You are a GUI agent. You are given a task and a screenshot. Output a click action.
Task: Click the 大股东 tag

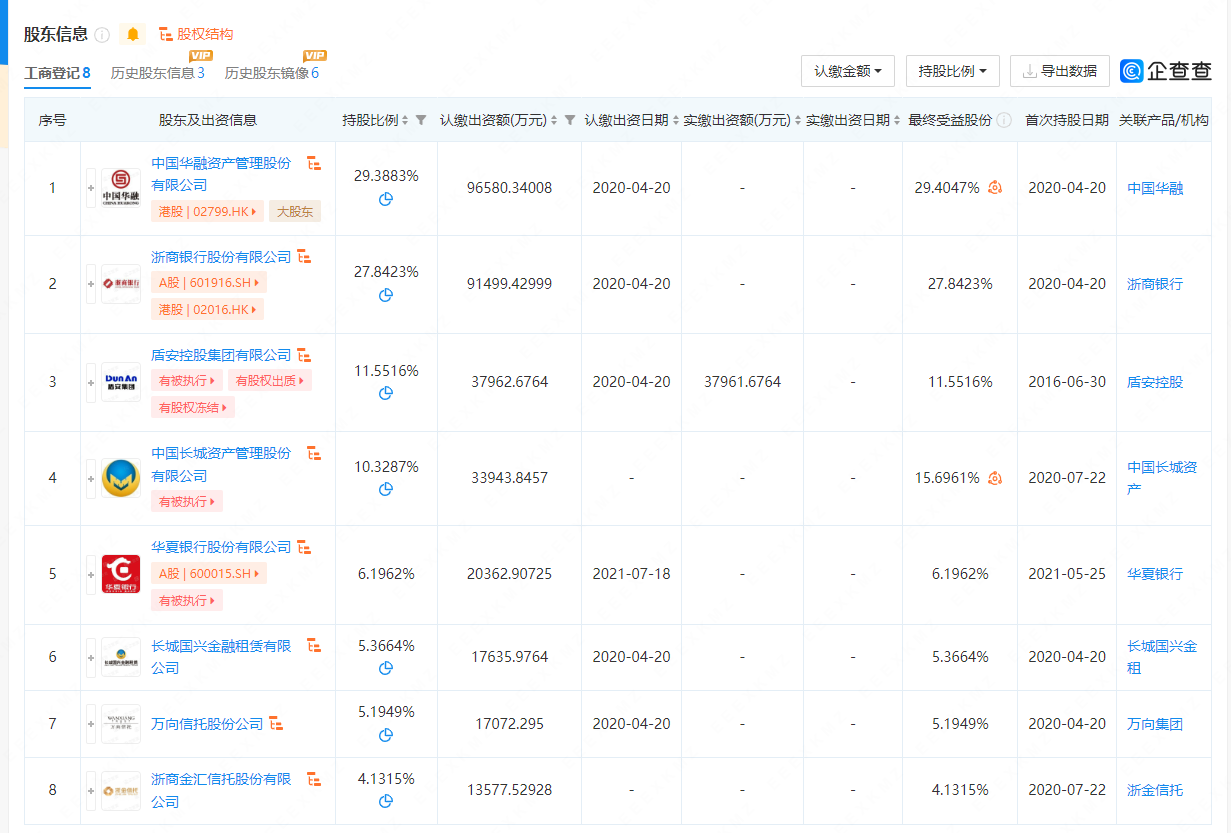click(x=295, y=211)
